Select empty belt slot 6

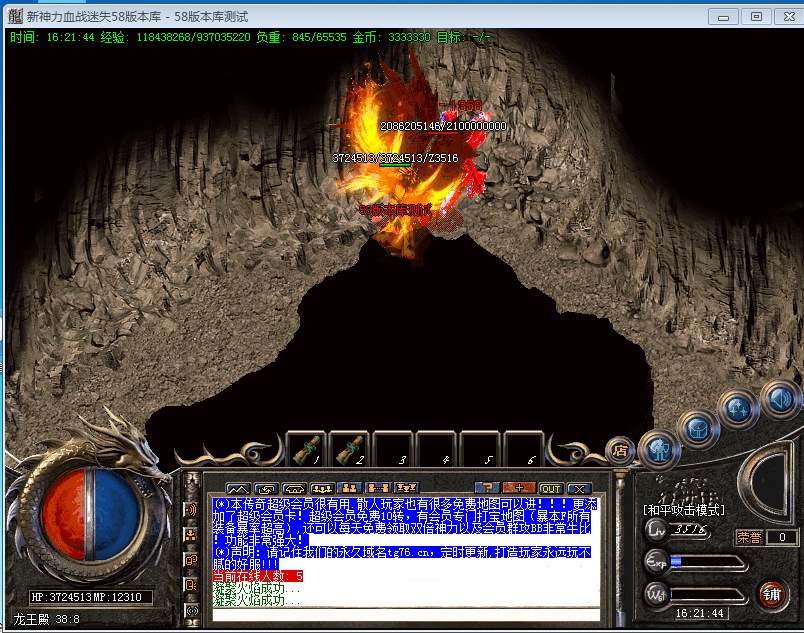(524, 450)
